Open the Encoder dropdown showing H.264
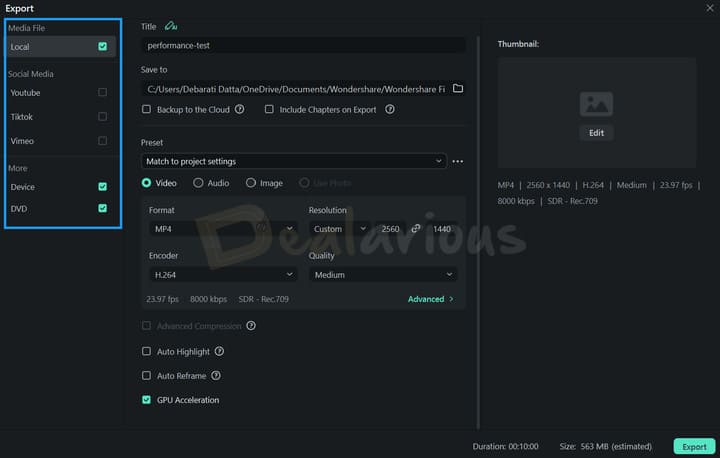Image resolution: width=720 pixels, height=458 pixels. click(x=223, y=275)
